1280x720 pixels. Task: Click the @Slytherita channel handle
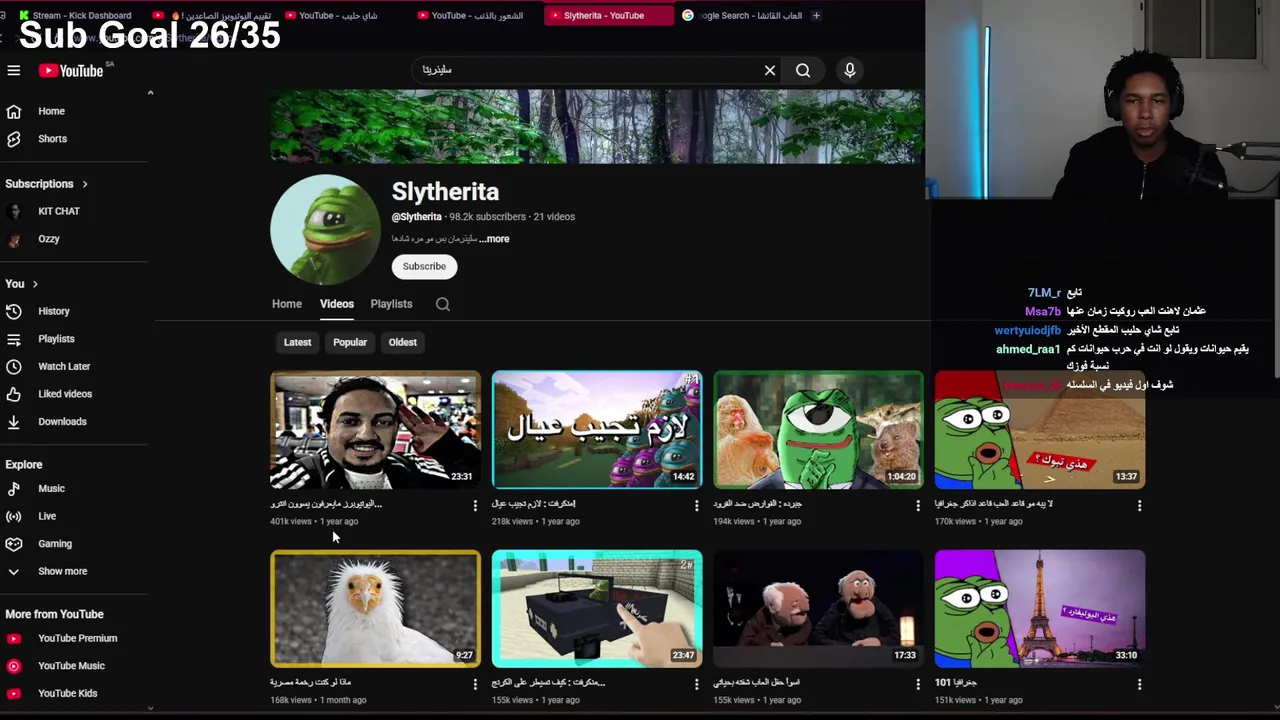[417, 217]
